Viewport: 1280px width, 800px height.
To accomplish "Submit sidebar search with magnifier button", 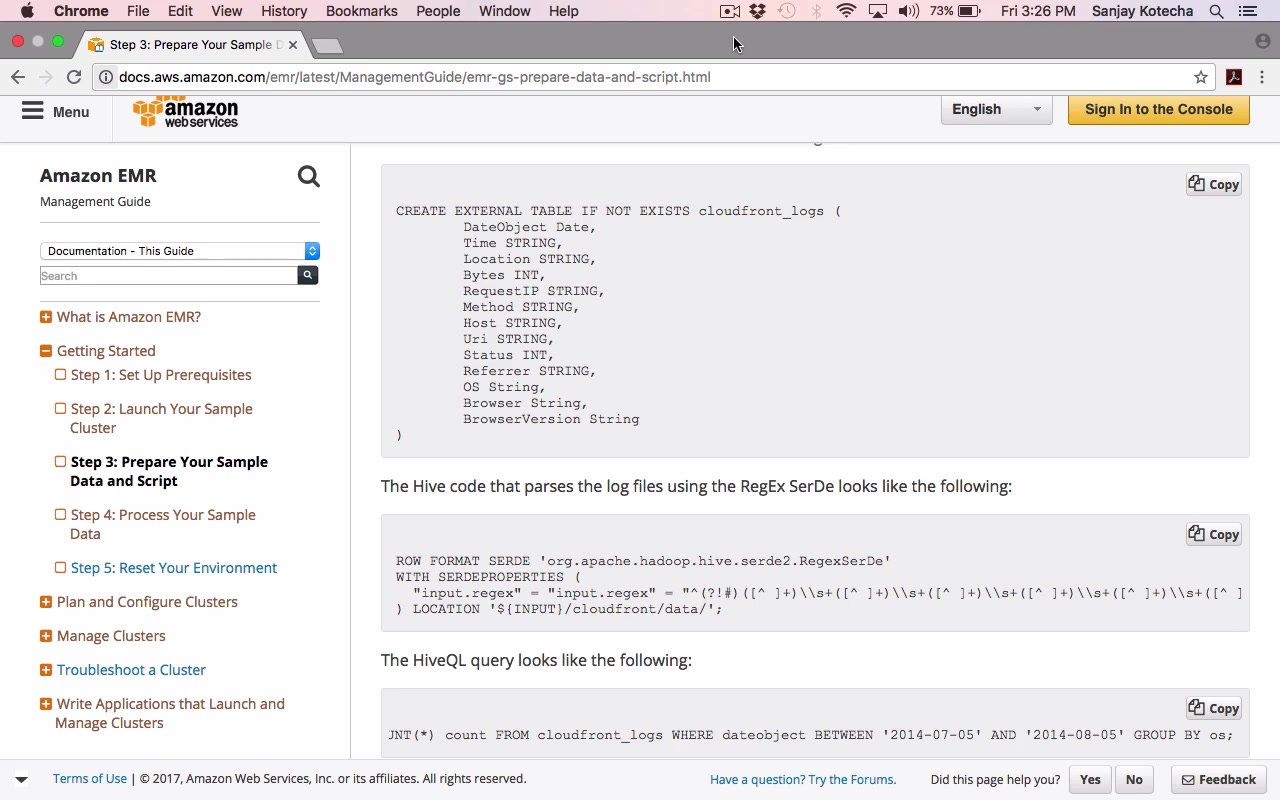I will point(308,275).
